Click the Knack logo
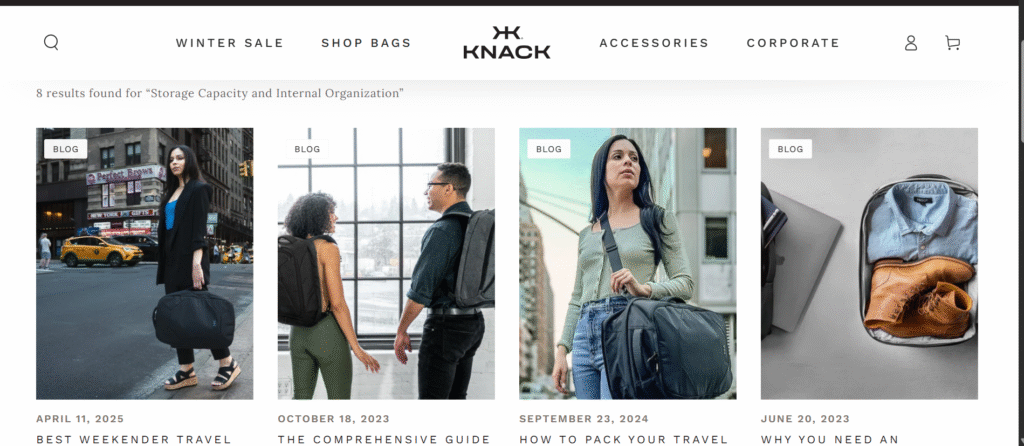 pyautogui.click(x=507, y=42)
